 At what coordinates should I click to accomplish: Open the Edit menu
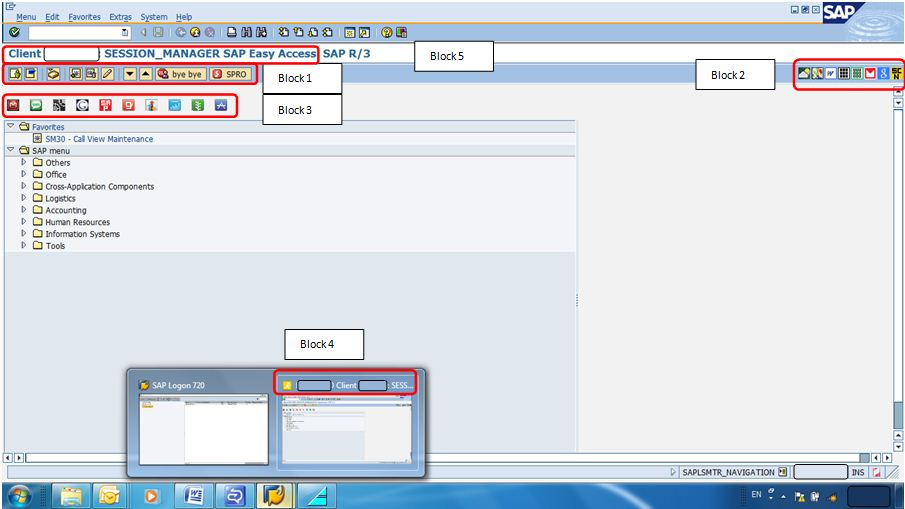tap(53, 17)
